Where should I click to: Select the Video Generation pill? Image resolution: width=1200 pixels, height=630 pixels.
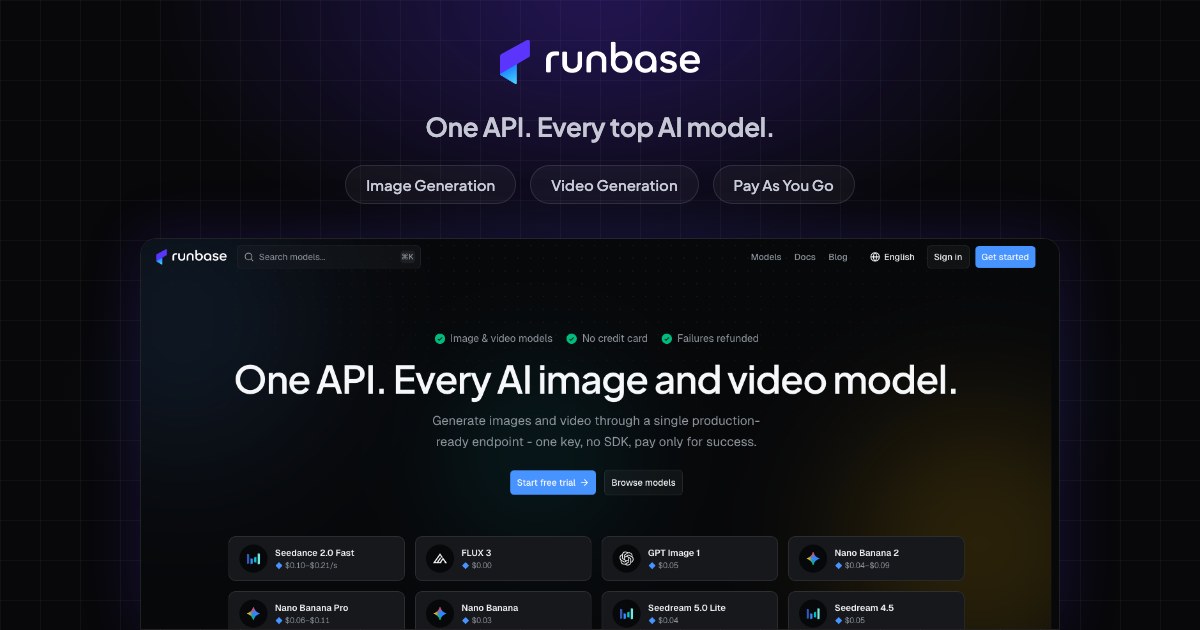pyautogui.click(x=614, y=185)
